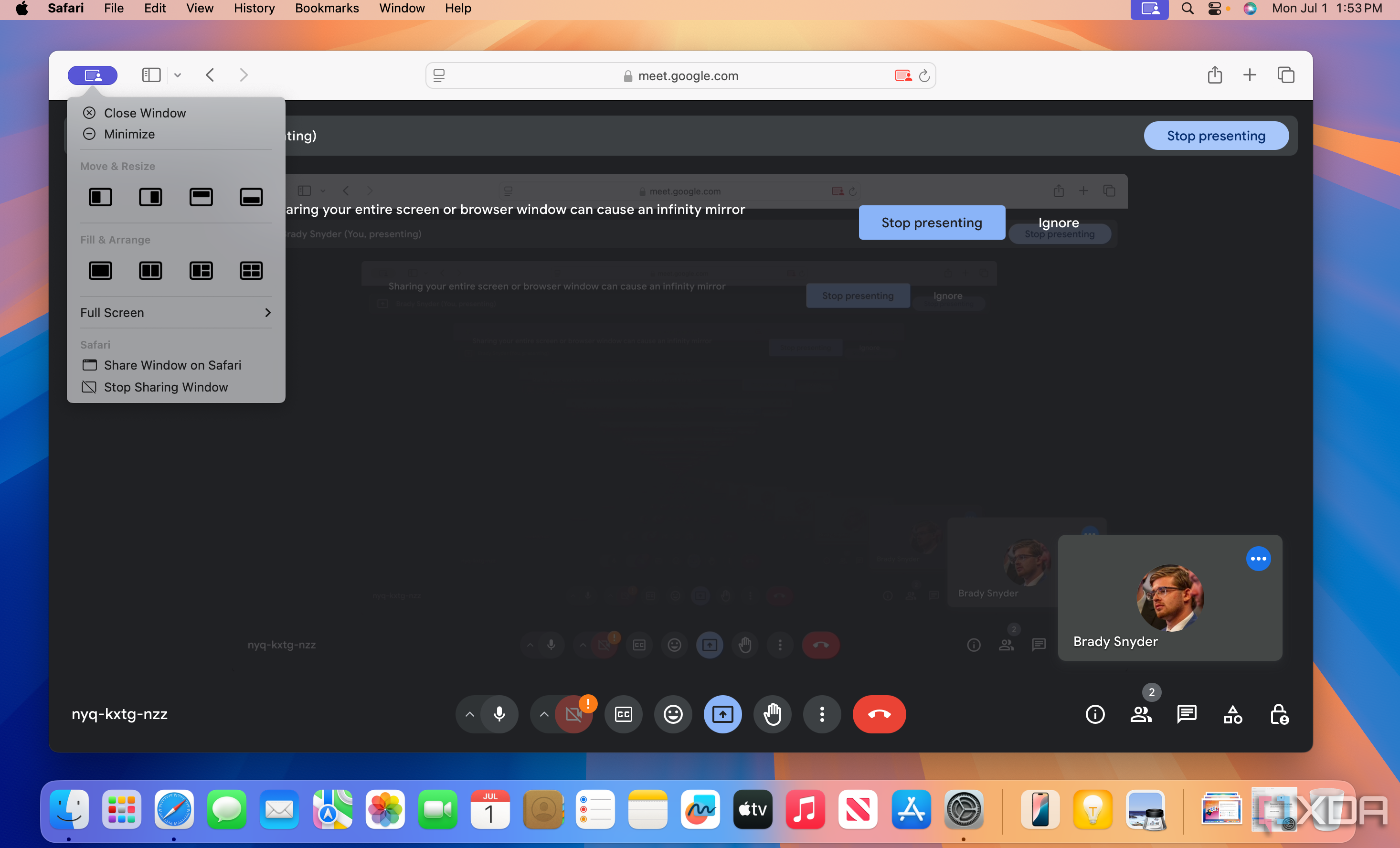Click Stop presenting button
The height and width of the screenshot is (848, 1400).
coord(1215,135)
